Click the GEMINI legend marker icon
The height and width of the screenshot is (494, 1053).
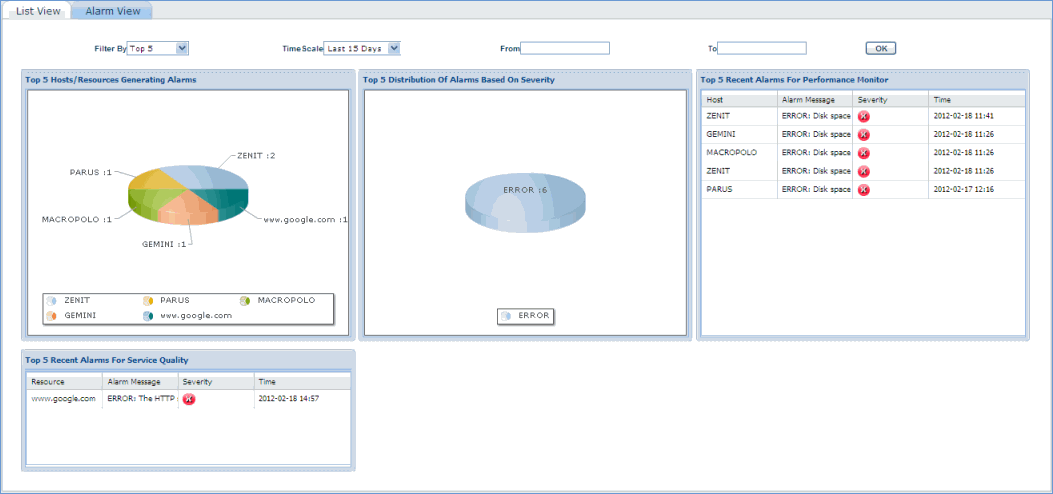pyautogui.click(x=51, y=316)
